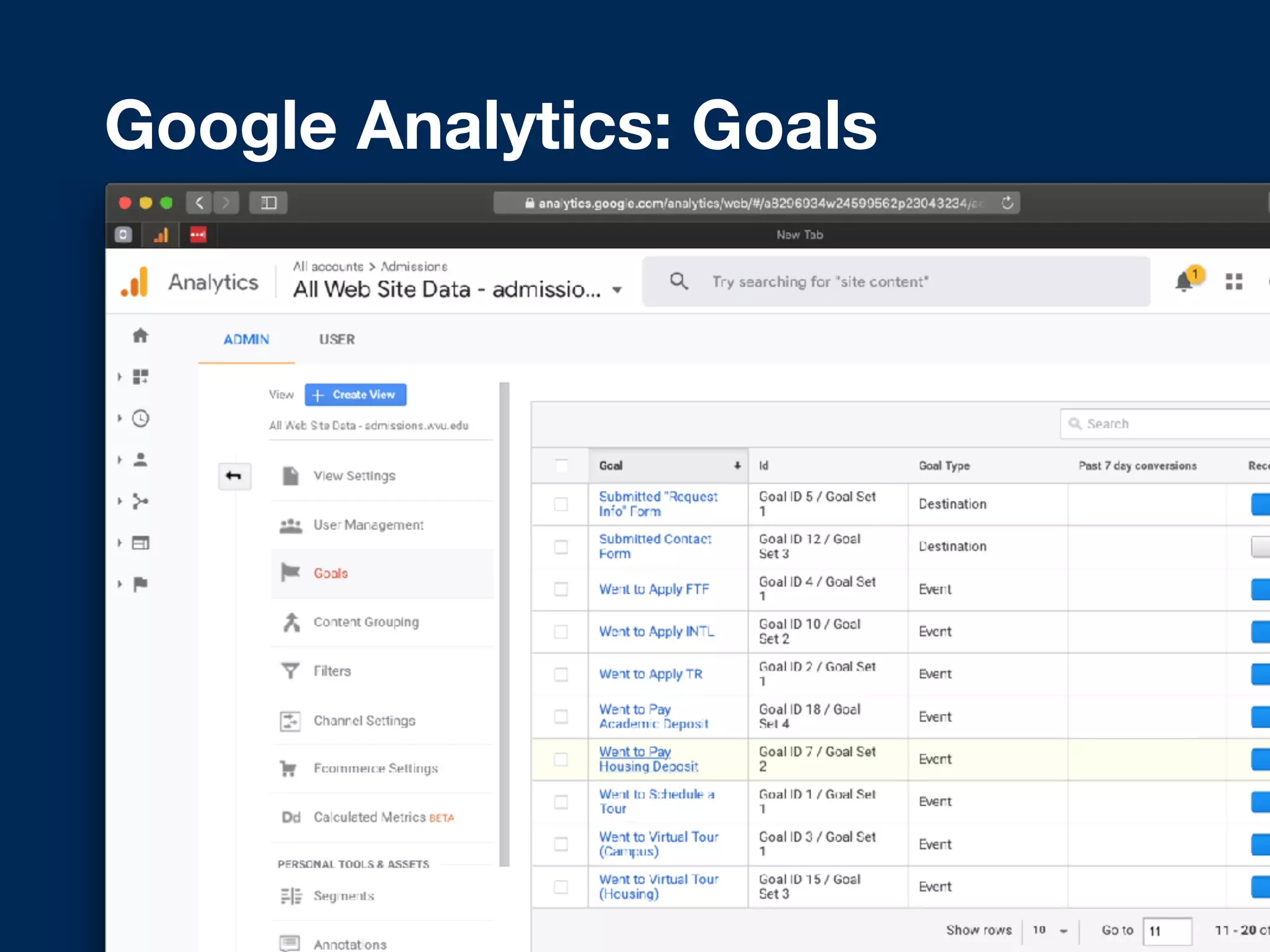Image resolution: width=1270 pixels, height=952 pixels.
Task: Open Filters in the view settings menu
Action: point(332,671)
